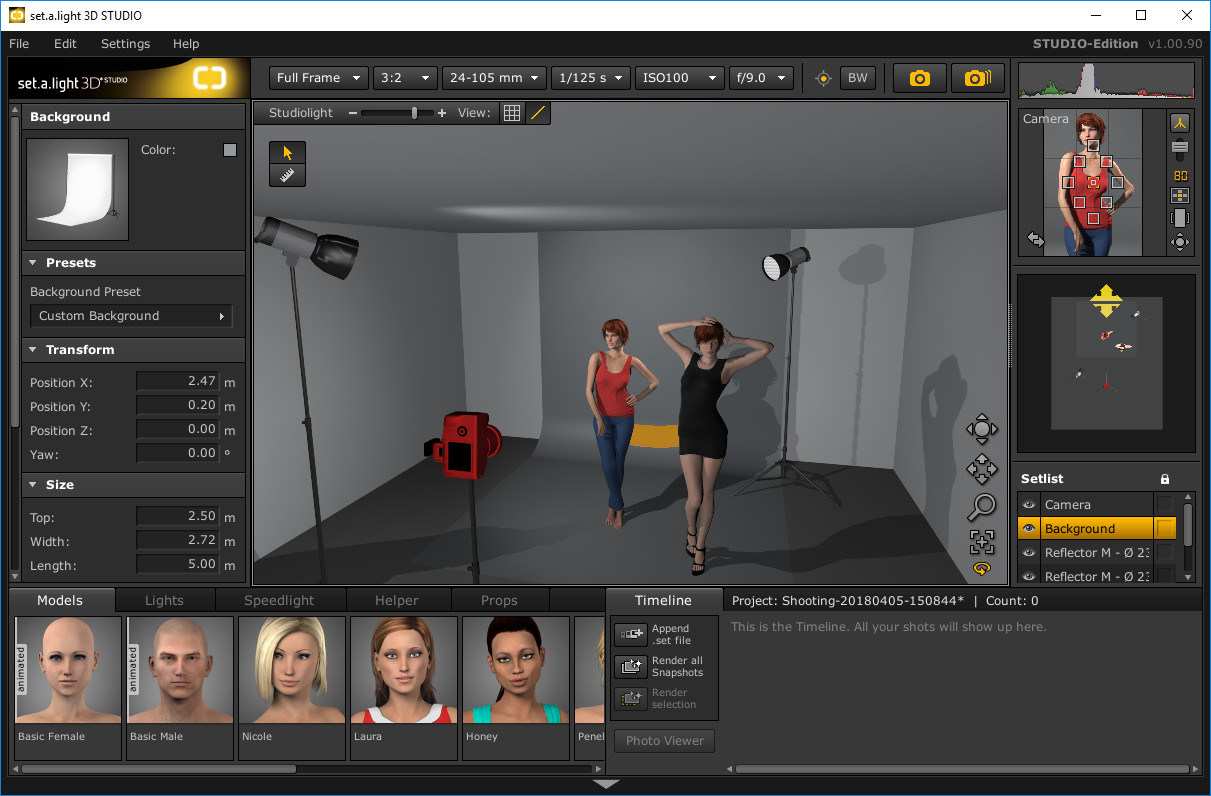Toggle visibility of Background setlist item
The image size is (1211, 796).
point(1029,529)
